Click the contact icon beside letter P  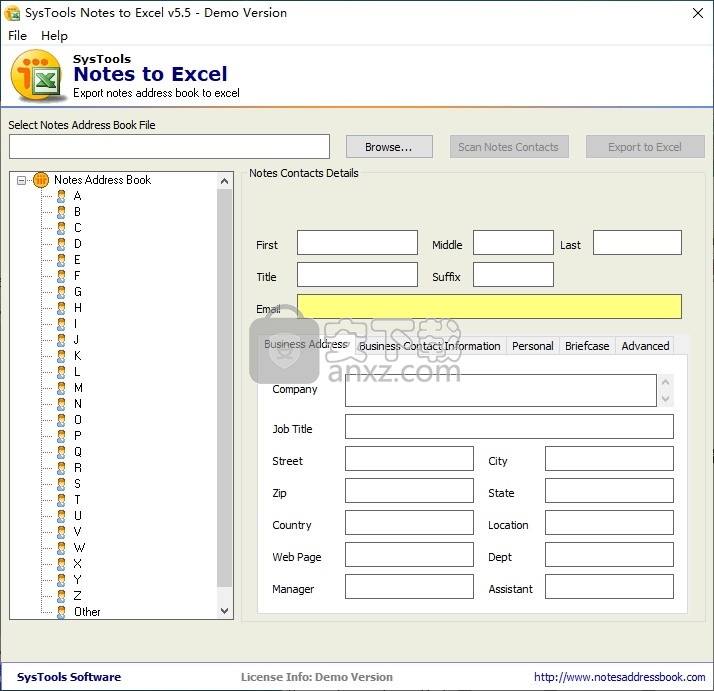point(61,436)
